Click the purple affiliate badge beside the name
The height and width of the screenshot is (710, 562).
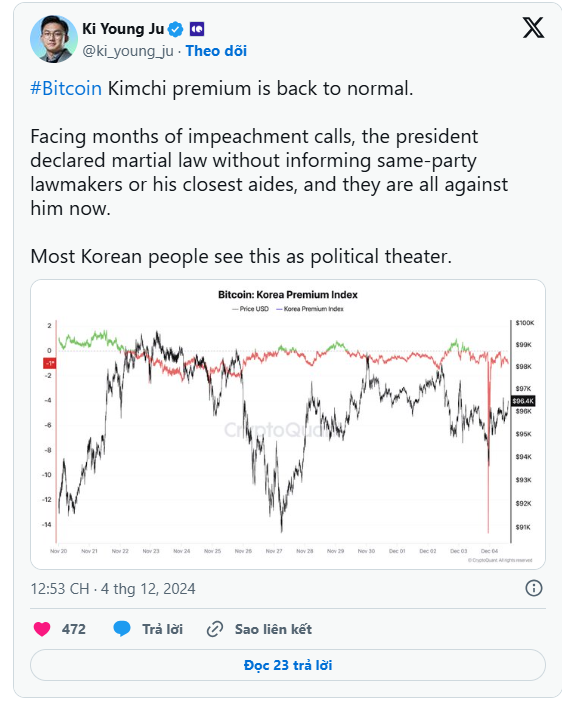point(197,29)
